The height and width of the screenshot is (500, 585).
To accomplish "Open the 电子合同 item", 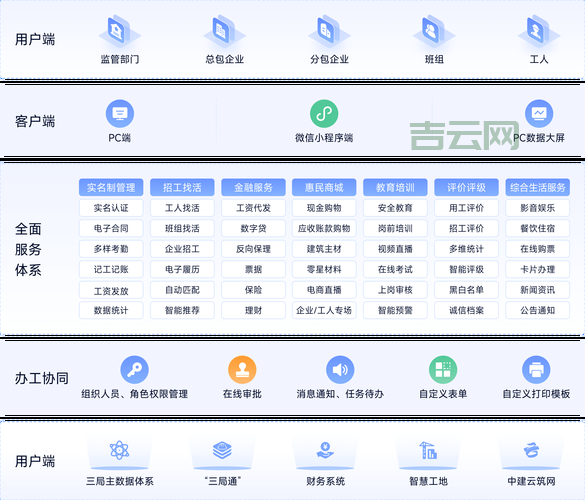I will point(111,228).
